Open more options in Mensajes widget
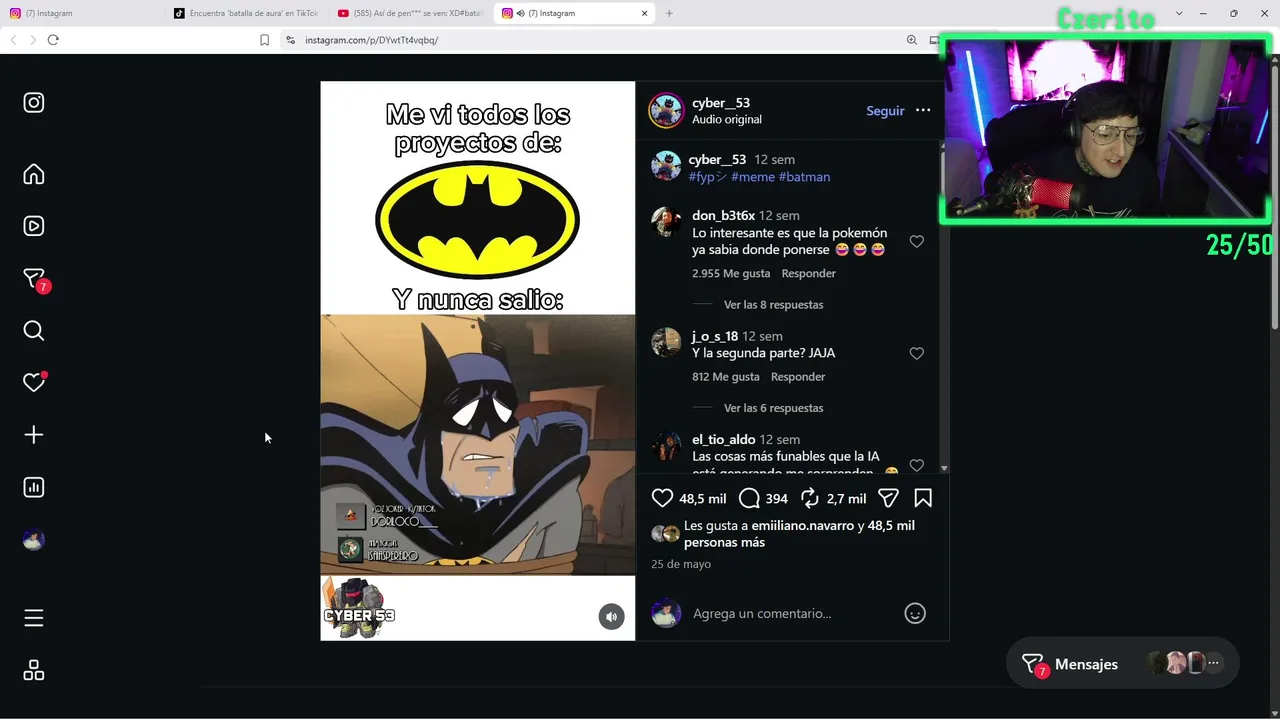Screen dimensions: 1280x720 1214,663
